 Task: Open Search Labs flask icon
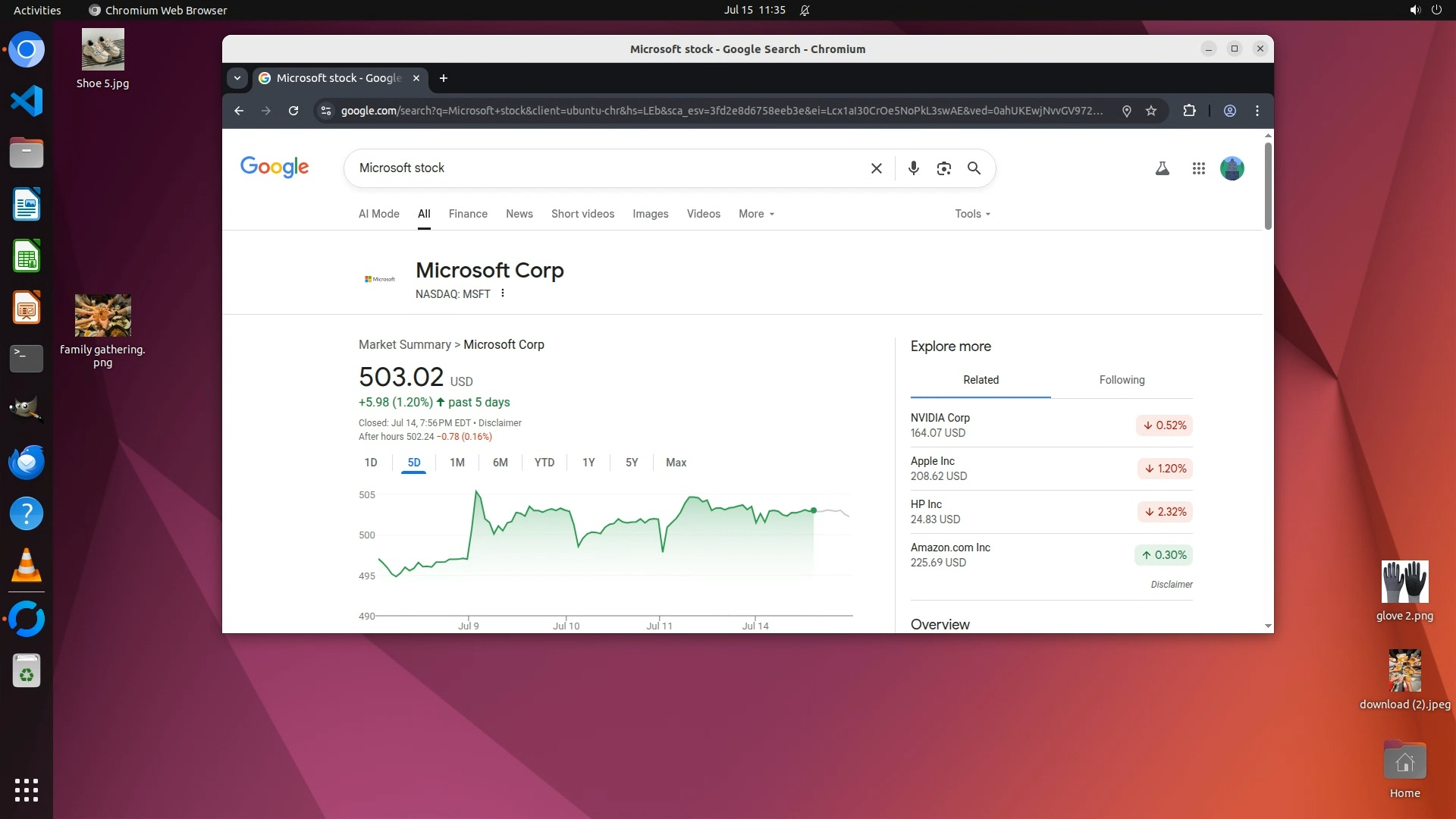1162,168
